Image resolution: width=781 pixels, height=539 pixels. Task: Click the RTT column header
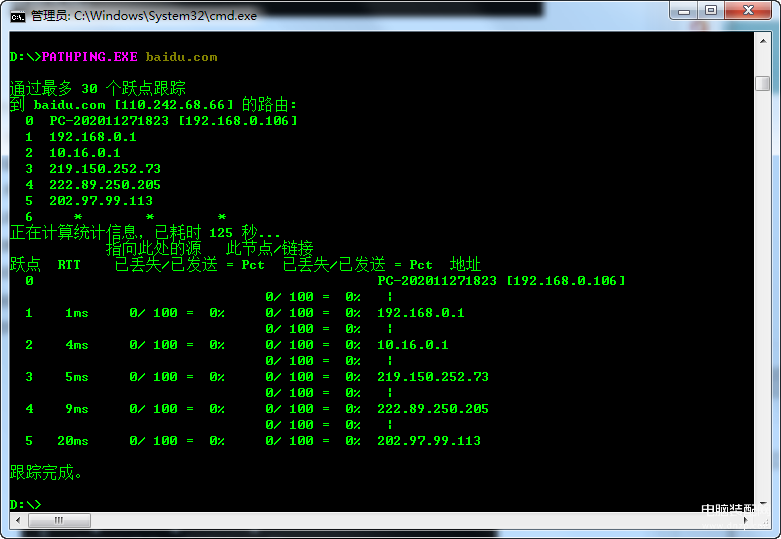click(69, 265)
